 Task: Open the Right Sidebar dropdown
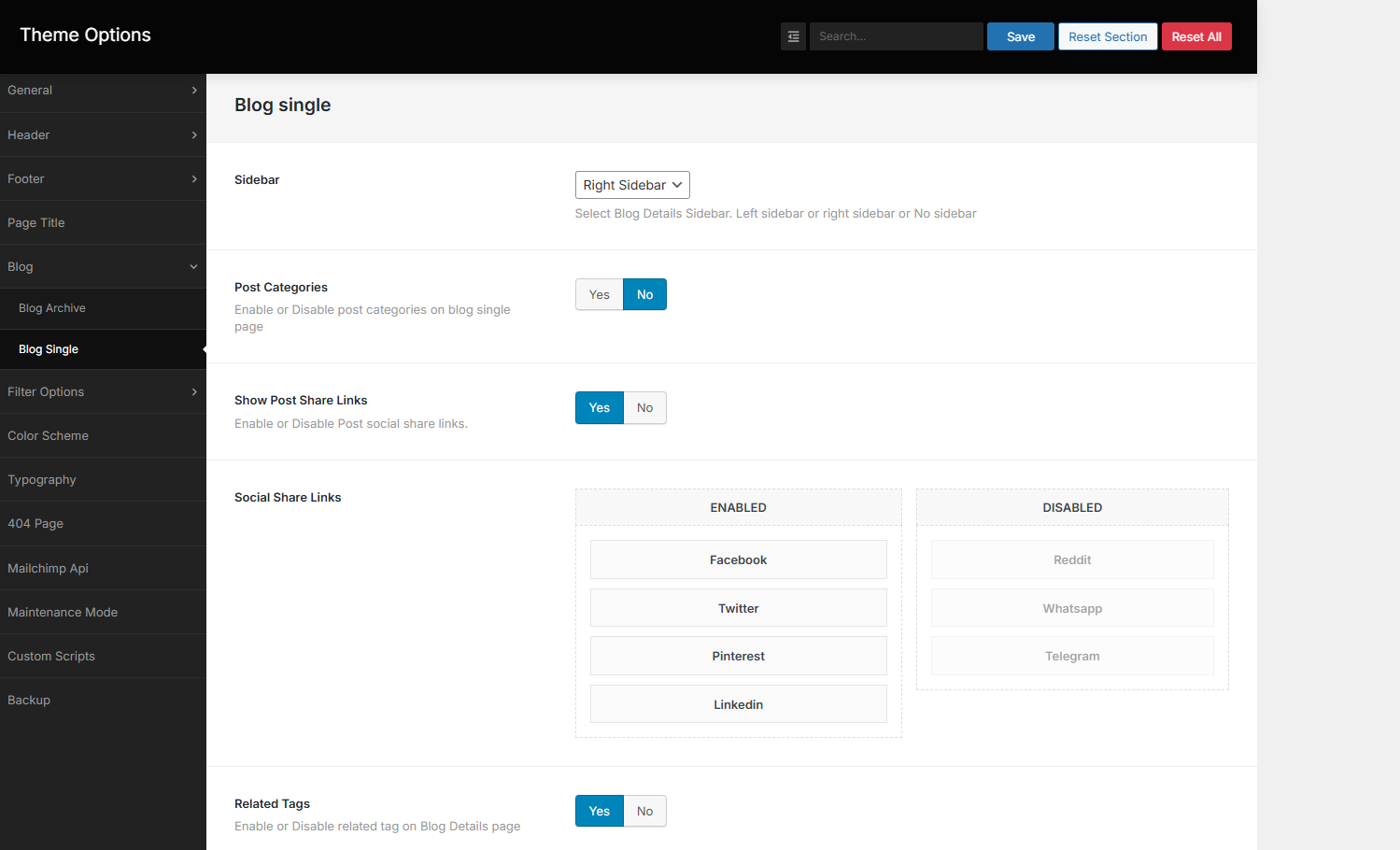[632, 185]
